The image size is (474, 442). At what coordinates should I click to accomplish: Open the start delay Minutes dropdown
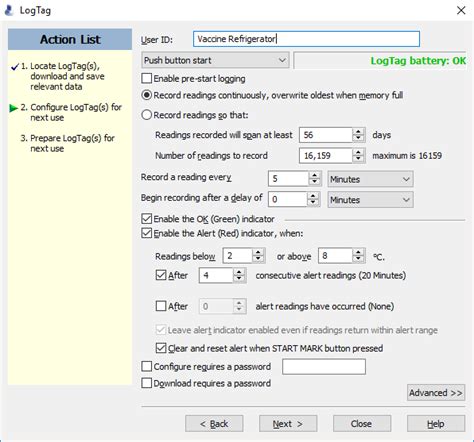point(370,200)
